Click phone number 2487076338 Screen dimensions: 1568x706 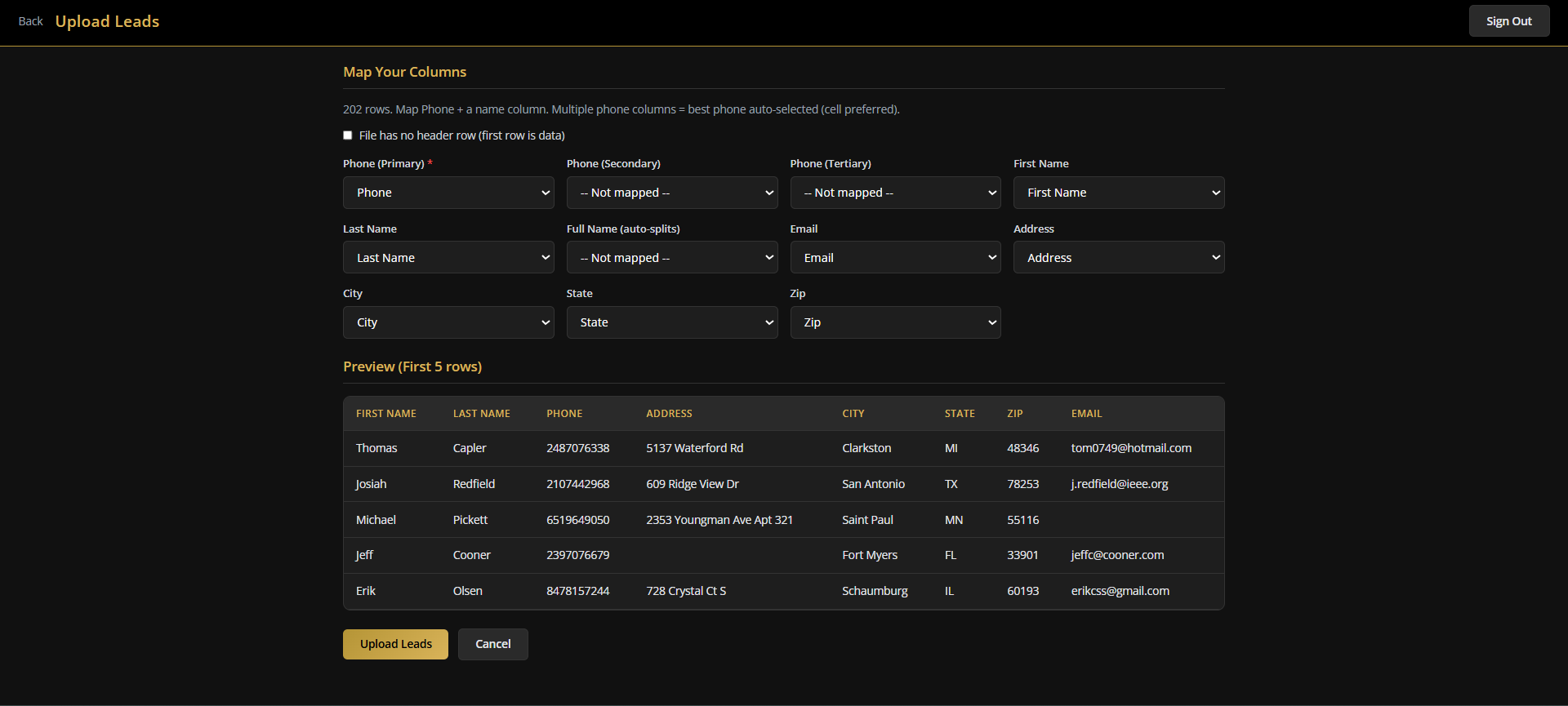[578, 448]
